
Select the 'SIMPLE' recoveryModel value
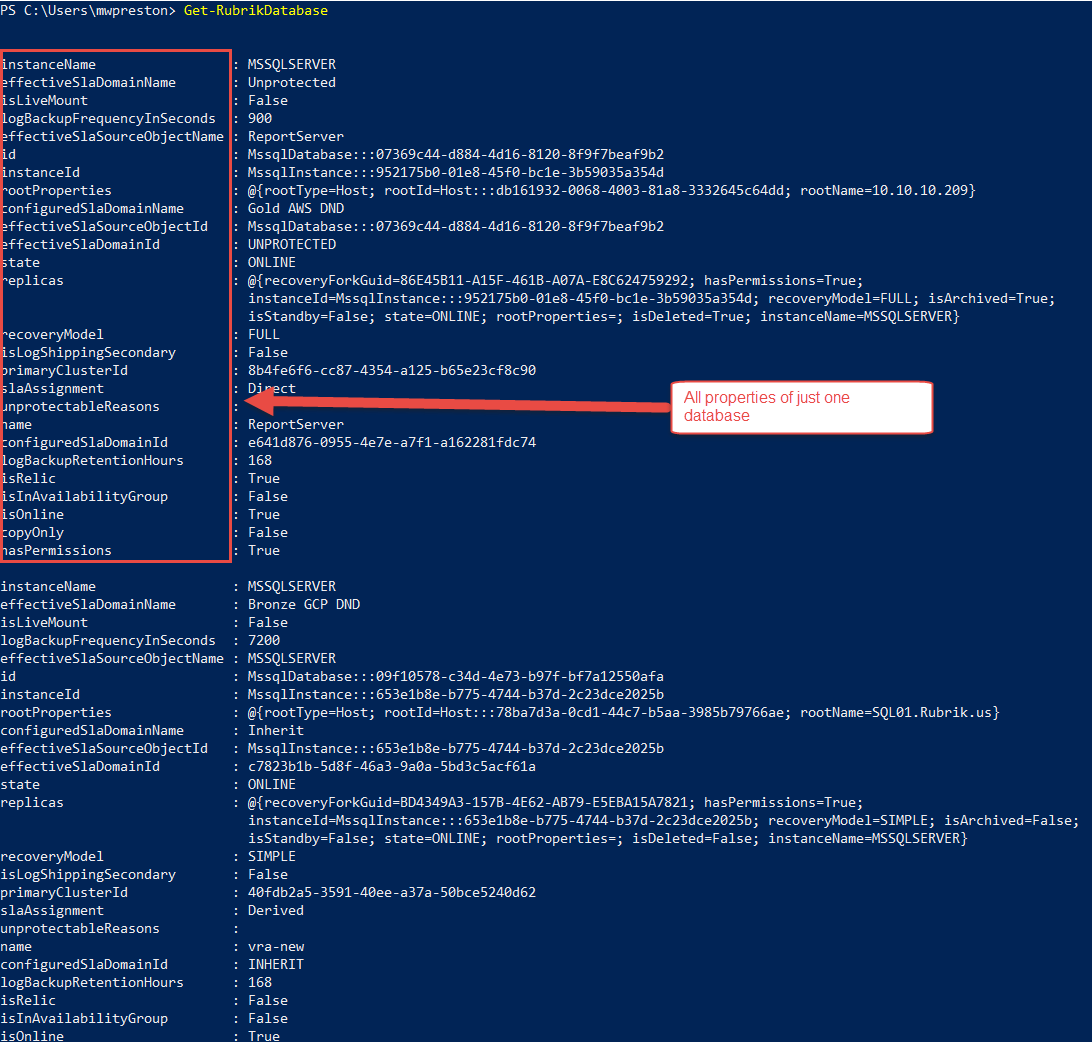click(x=272, y=857)
